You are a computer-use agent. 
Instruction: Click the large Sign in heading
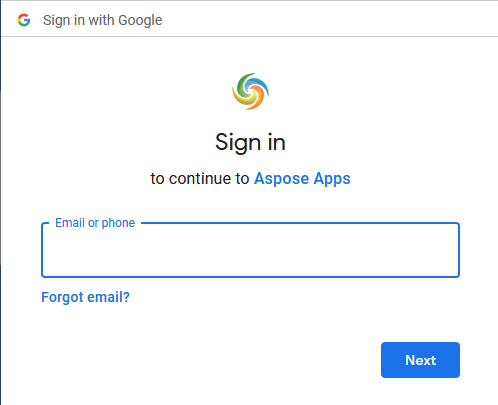point(250,143)
